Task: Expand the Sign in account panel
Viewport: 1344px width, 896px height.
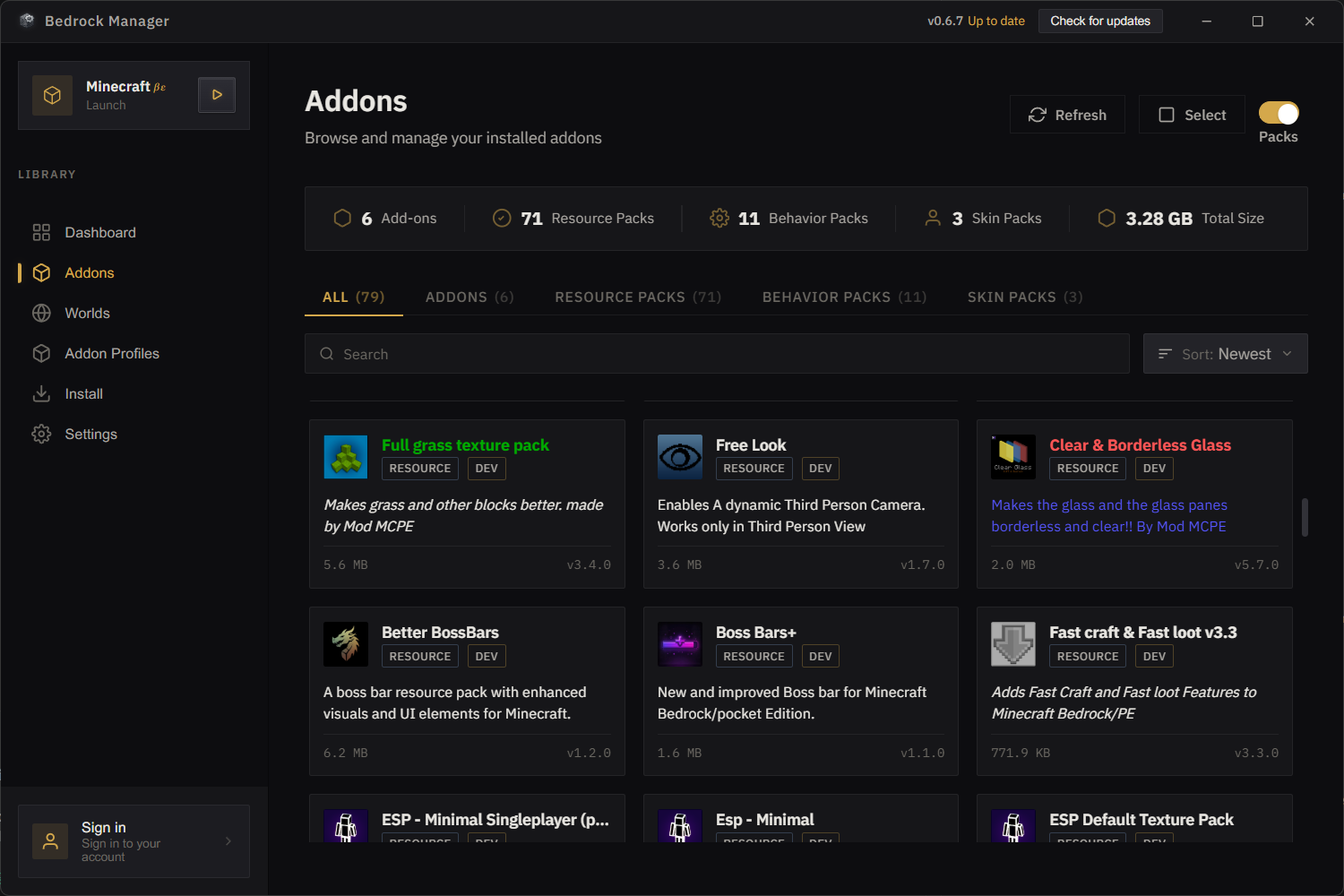Action: (x=134, y=840)
